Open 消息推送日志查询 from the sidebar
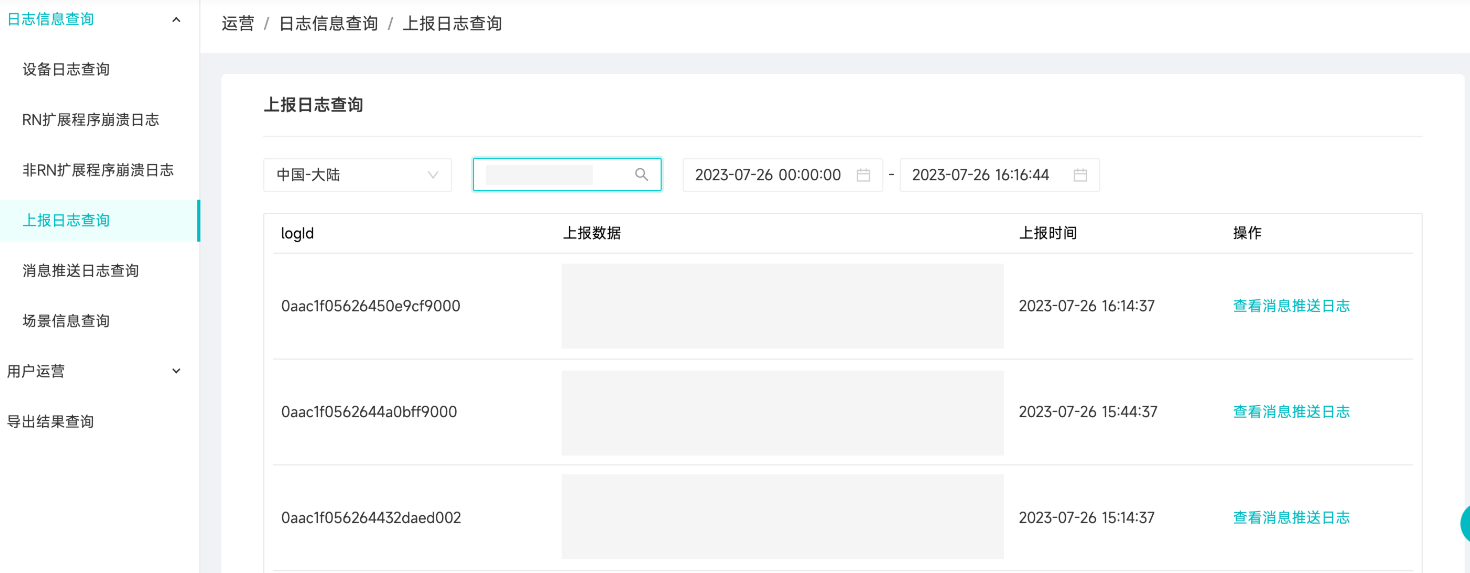 pyautogui.click(x=80, y=270)
